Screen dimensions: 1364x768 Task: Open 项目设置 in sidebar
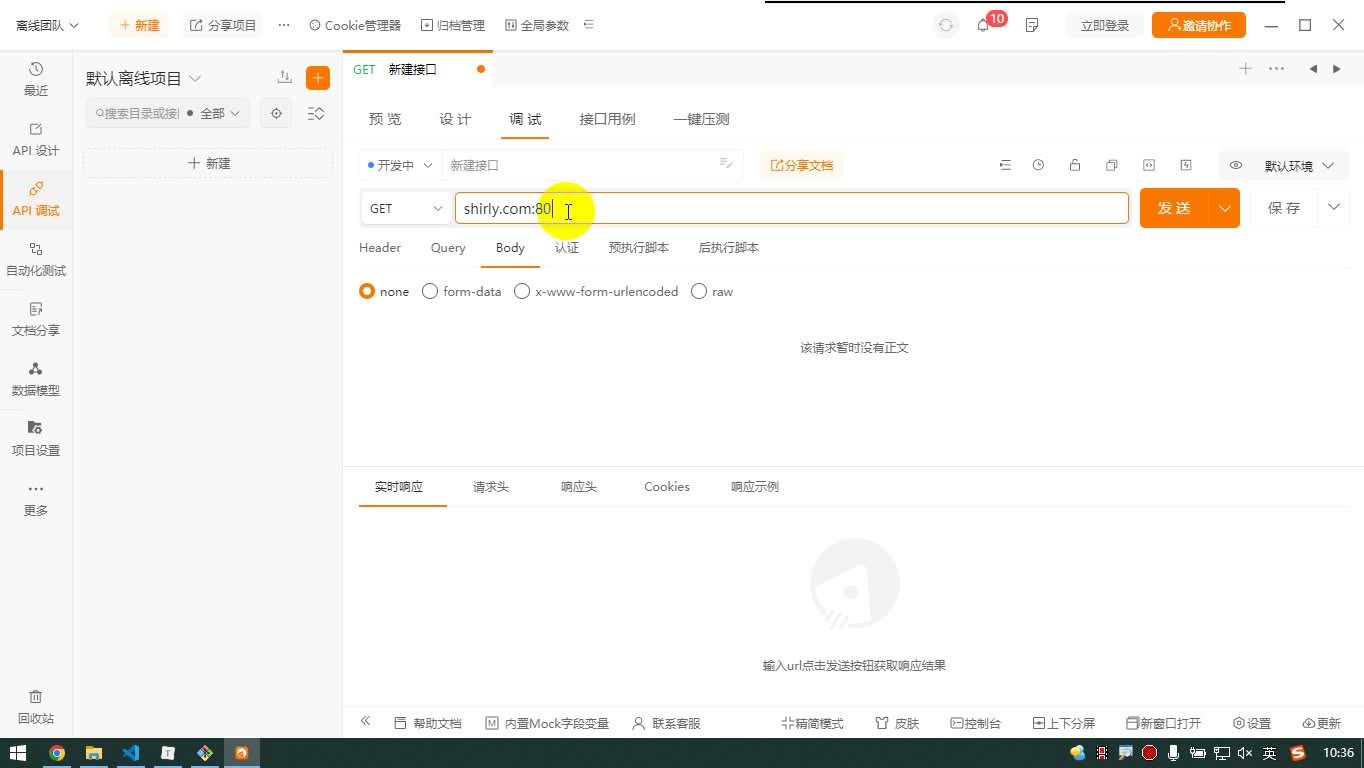(x=36, y=439)
